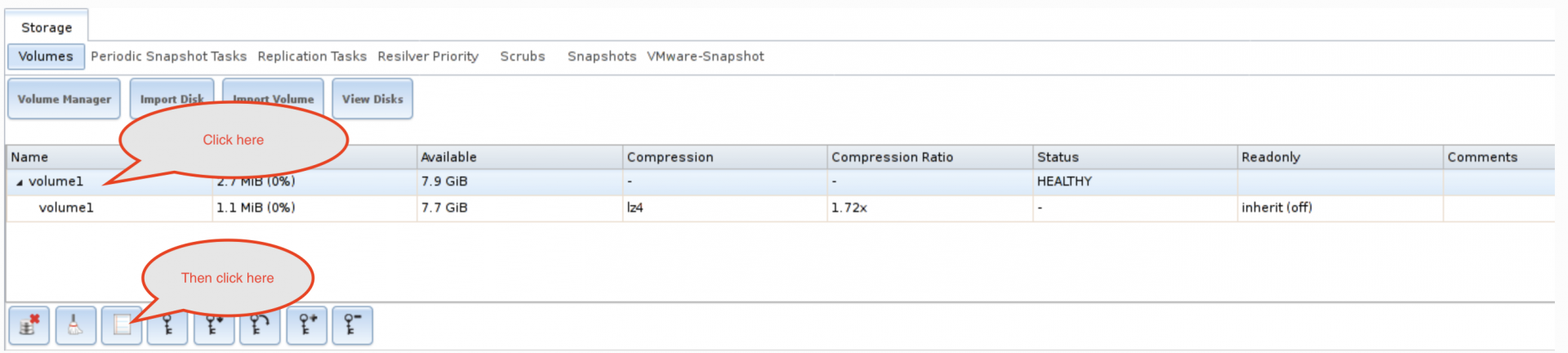Viewport: 1568px width, 353px height.
Task: Click the Detach Volume icon with red X
Action: (x=29, y=325)
